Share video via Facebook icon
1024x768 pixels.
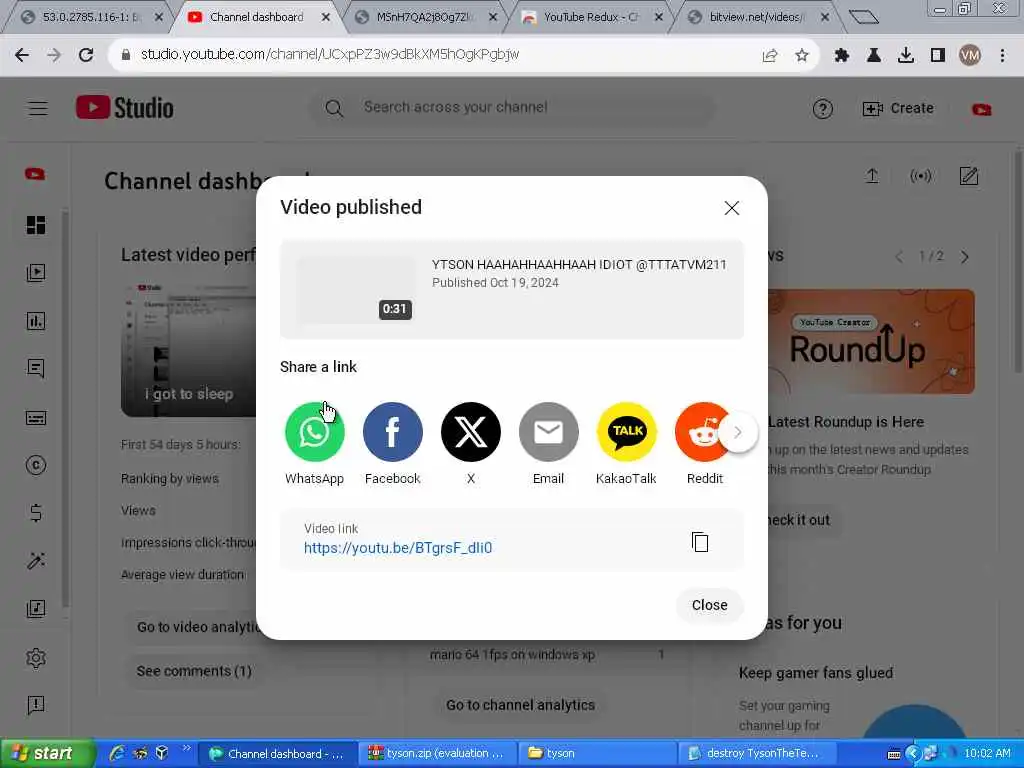[x=392, y=432]
